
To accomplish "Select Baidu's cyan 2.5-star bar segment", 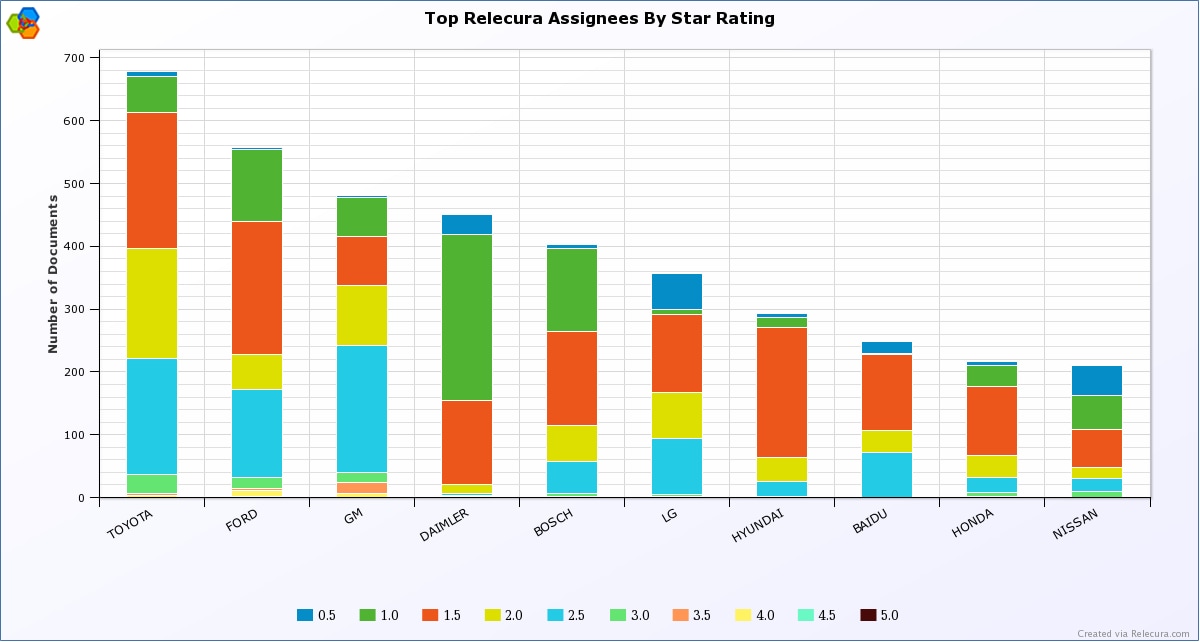I will pos(887,475).
